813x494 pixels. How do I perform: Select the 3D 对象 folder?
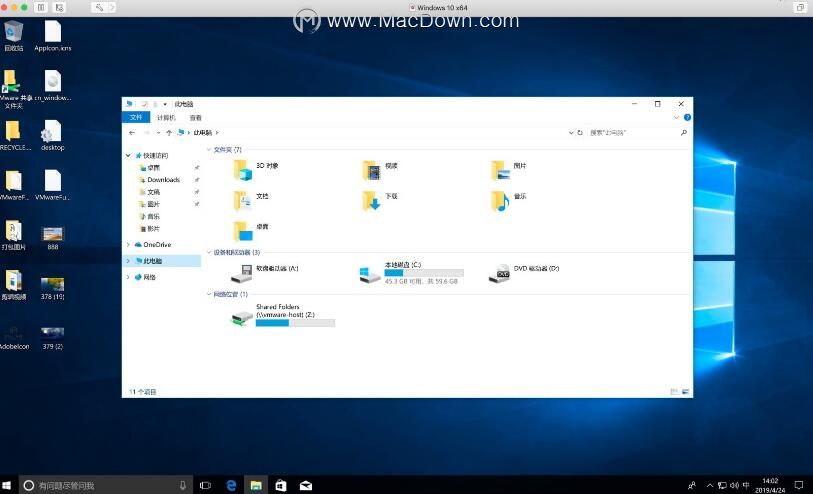tap(256, 170)
